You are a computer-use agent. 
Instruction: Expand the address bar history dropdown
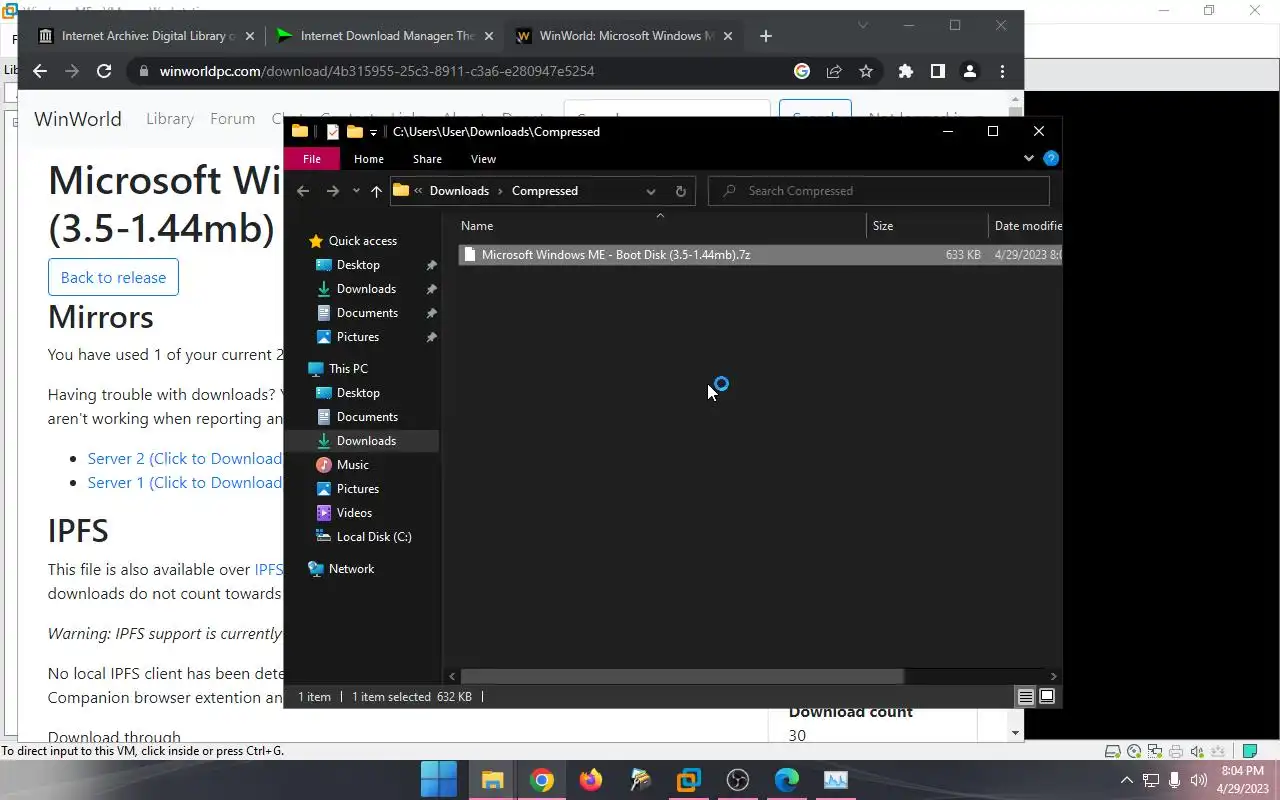(x=651, y=191)
